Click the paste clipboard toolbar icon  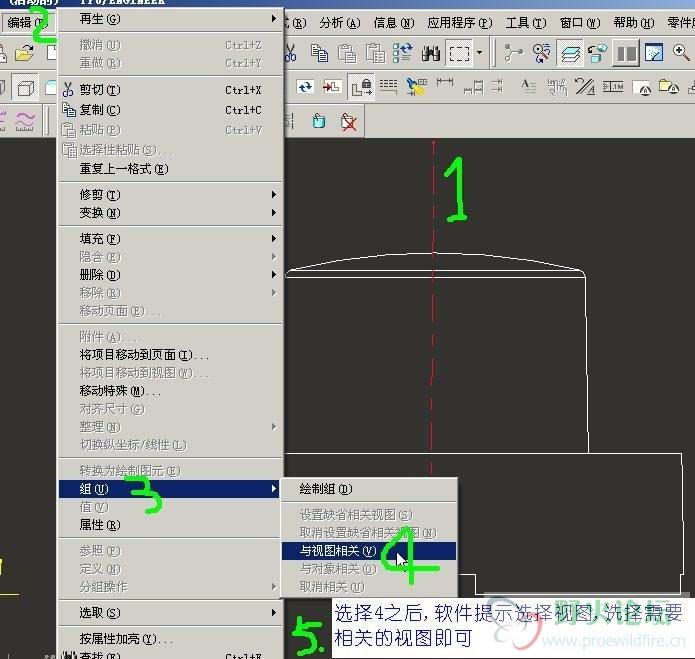(347, 53)
